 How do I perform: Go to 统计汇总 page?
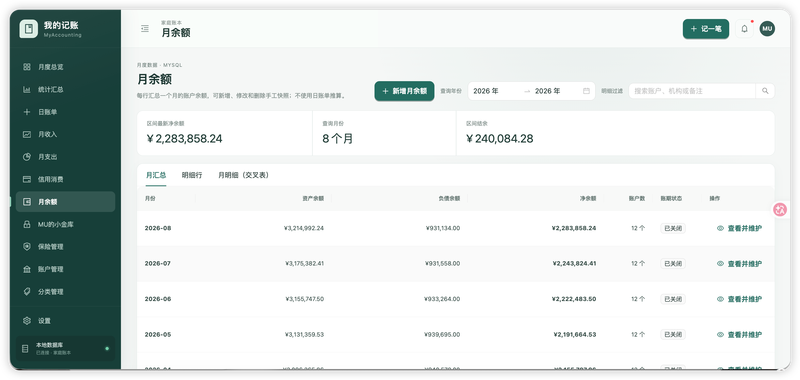[x=65, y=89]
